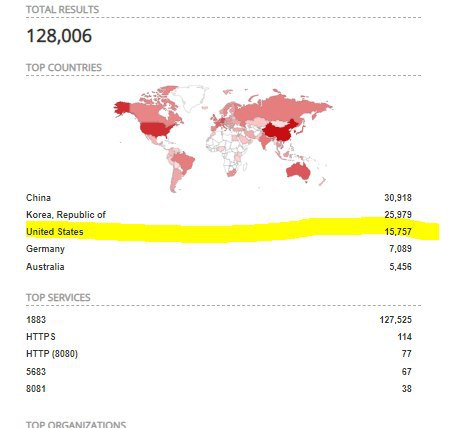Choose the Australia country filter
Screen dimensions: 454x428
(x=45, y=267)
